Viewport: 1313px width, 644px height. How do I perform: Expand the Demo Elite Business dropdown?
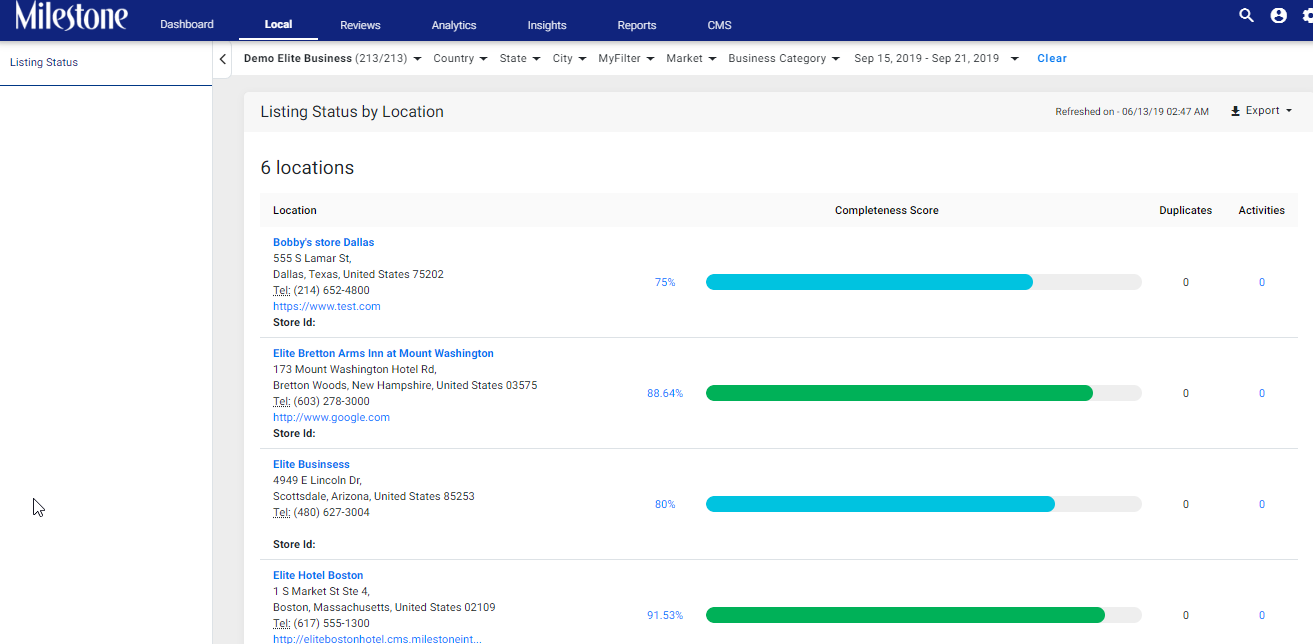click(x=332, y=58)
